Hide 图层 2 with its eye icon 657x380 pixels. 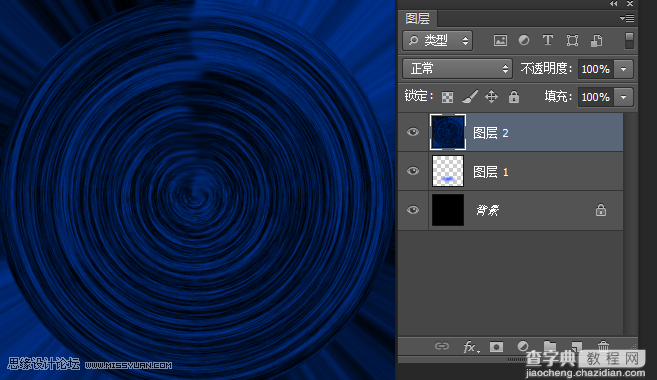click(x=413, y=132)
